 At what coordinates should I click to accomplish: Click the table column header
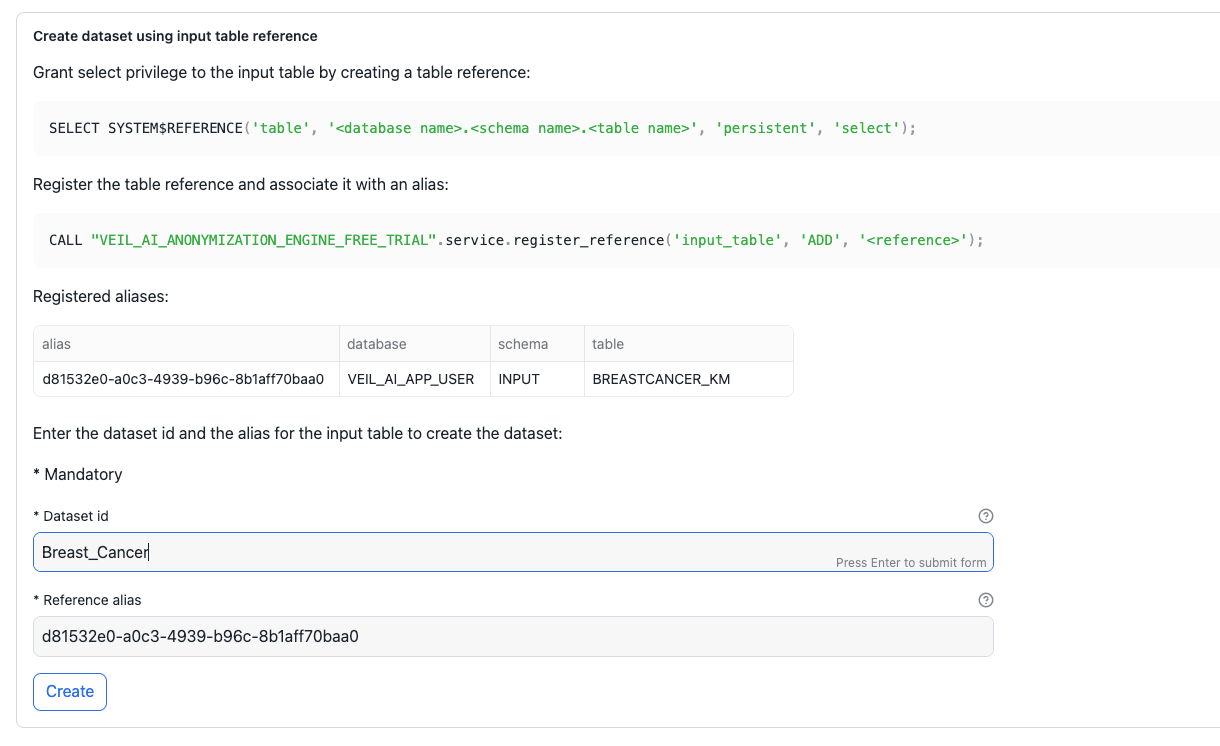point(688,344)
